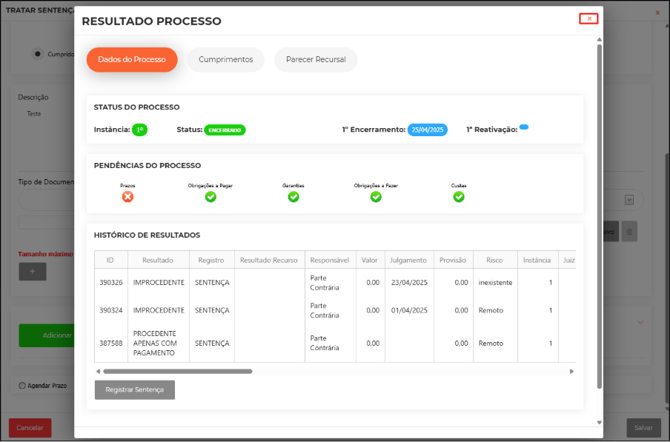670x442 pixels.
Task: Click the green check under Obrigações a Pagar
Action: (x=211, y=197)
